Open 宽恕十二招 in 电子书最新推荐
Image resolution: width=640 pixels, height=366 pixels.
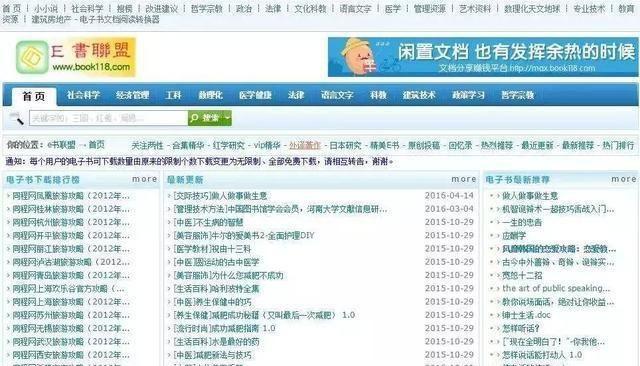point(522,275)
